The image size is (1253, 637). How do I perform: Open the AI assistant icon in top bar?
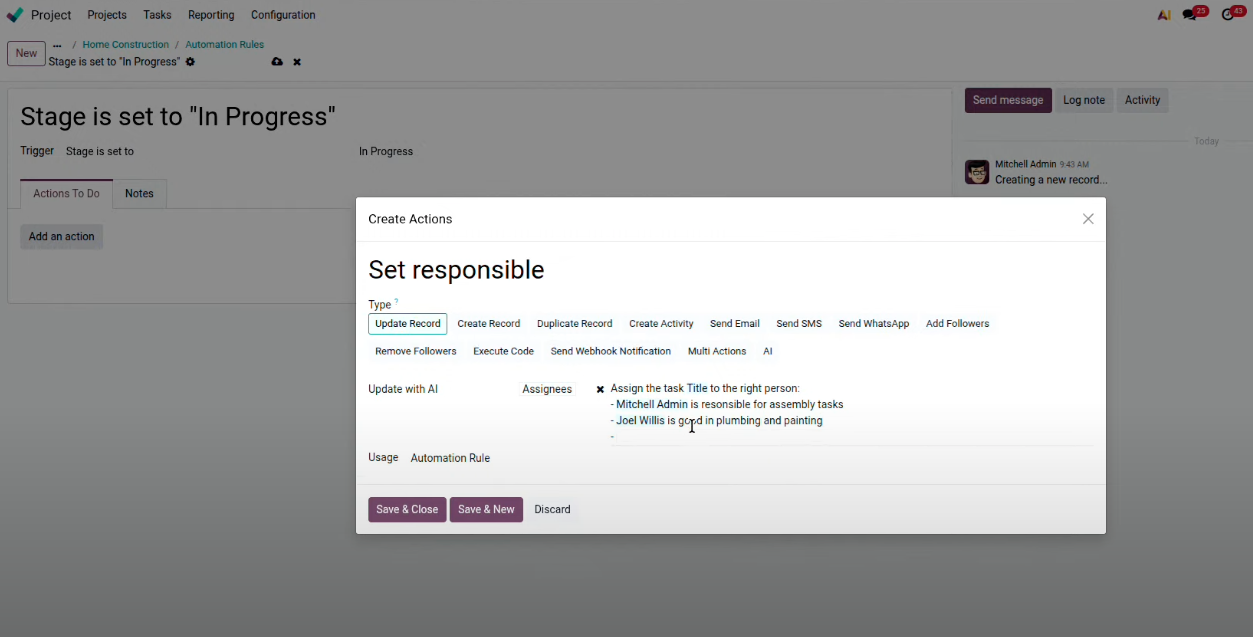click(x=1164, y=15)
